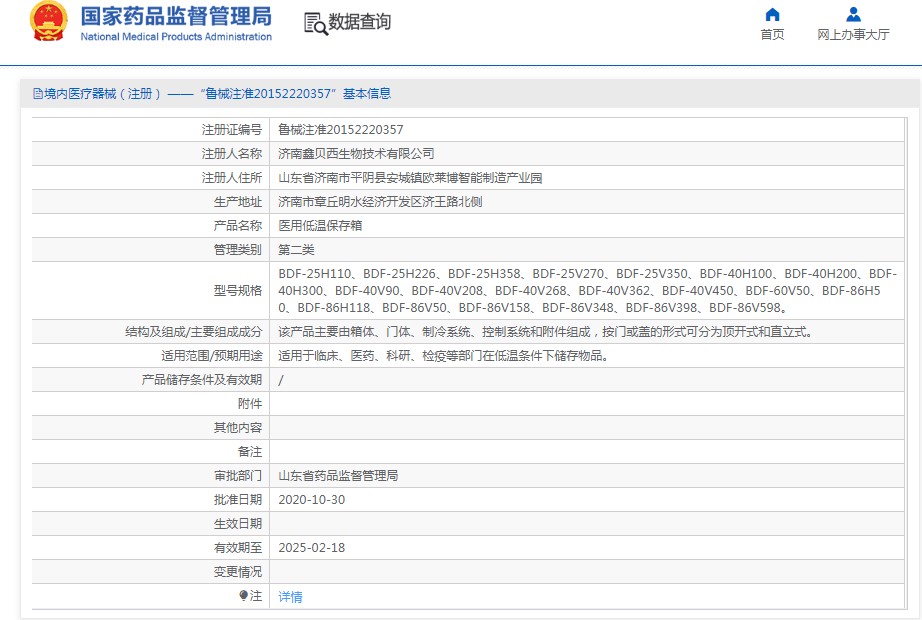Click the address 山东省济南市平阴县安城镇 cell
This screenshot has width=922, height=620.
[410, 178]
